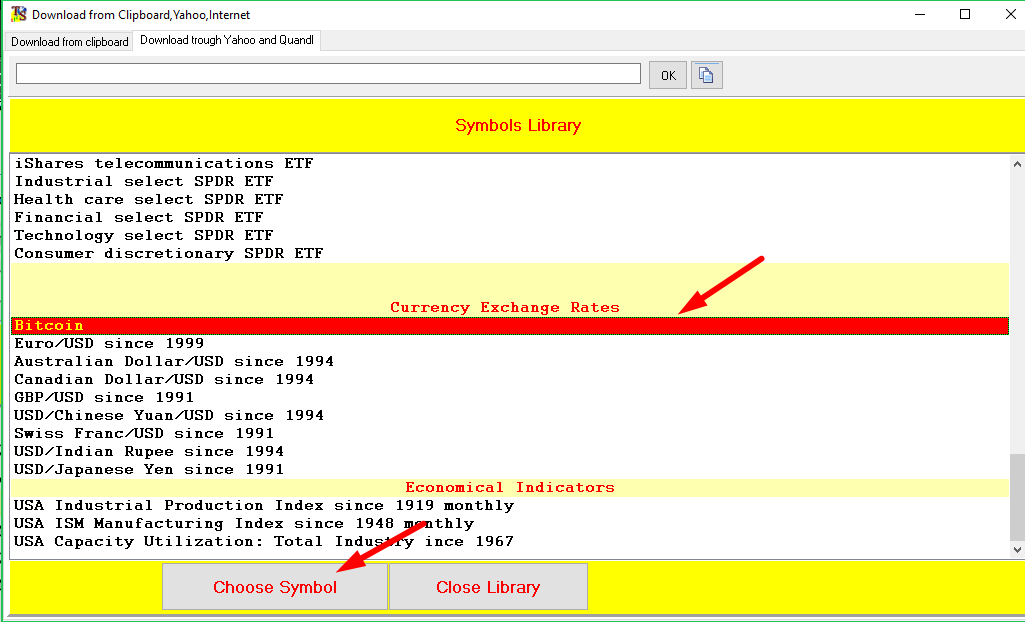The width and height of the screenshot is (1025, 622).
Task: Select GBP/USD since 1991 entry
Action: [104, 398]
